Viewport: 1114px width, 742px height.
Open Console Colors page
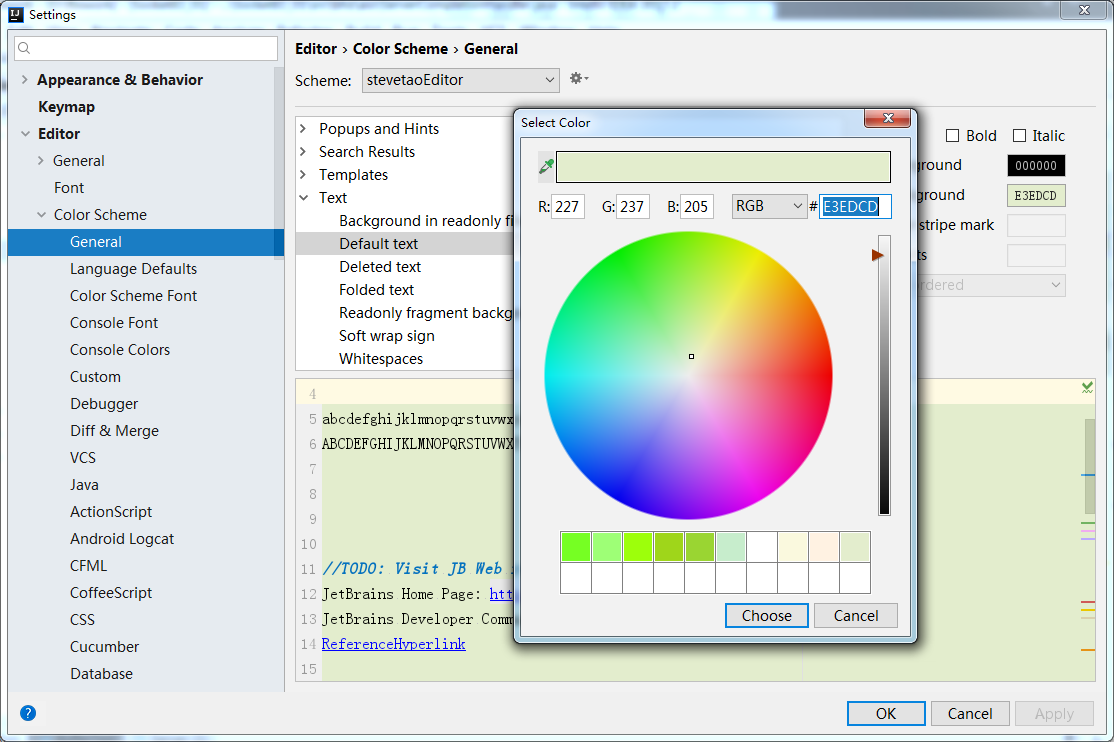coord(120,350)
